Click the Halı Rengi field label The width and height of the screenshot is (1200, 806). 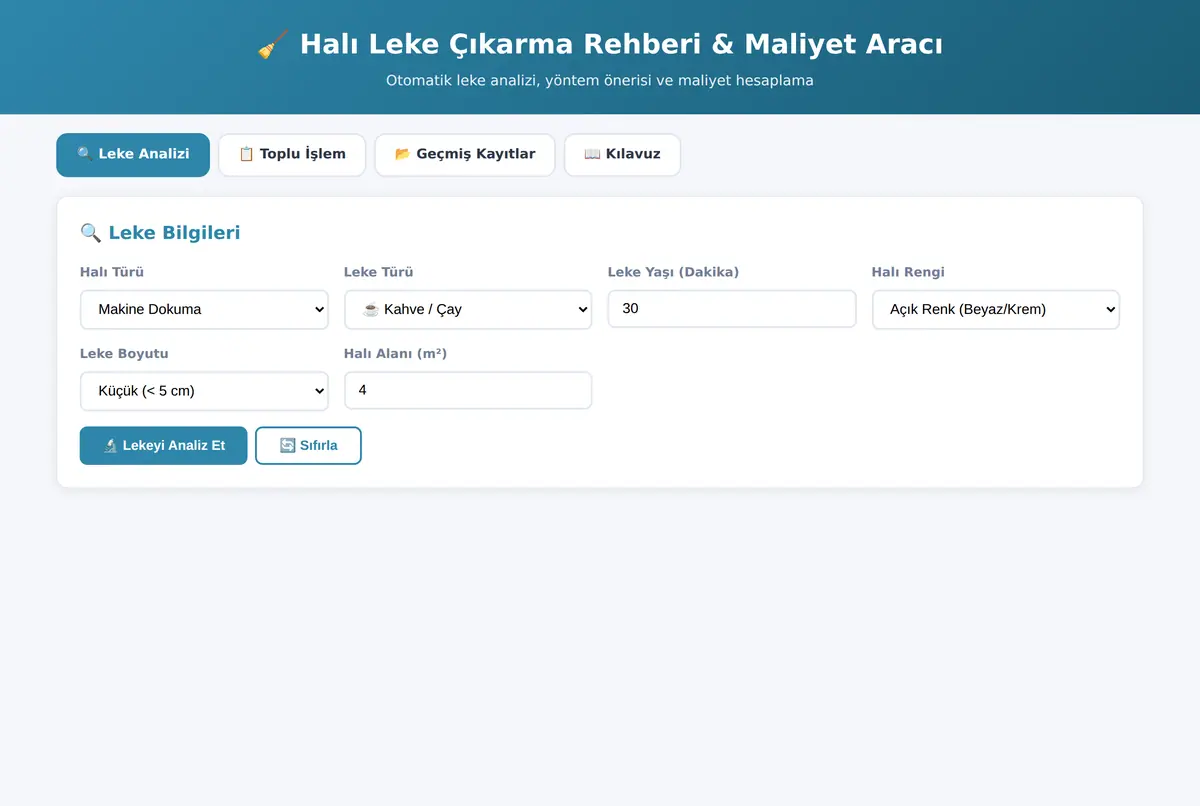coord(908,272)
